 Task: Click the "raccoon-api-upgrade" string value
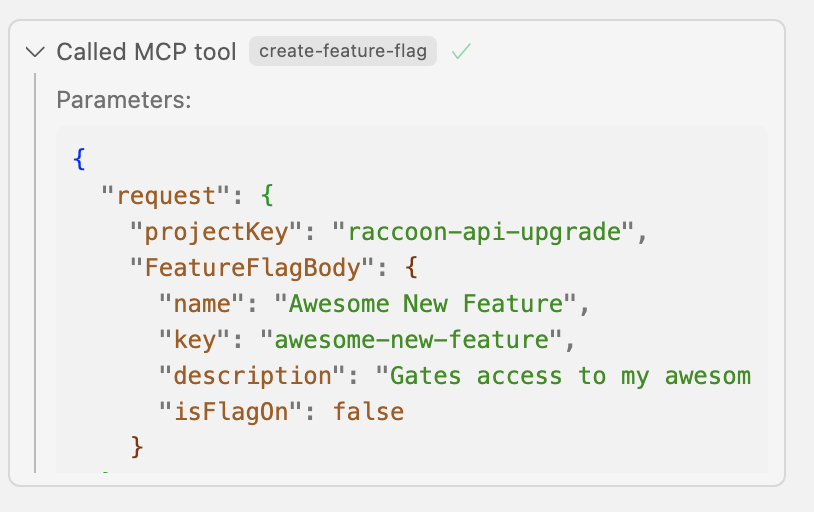pyautogui.click(x=483, y=232)
